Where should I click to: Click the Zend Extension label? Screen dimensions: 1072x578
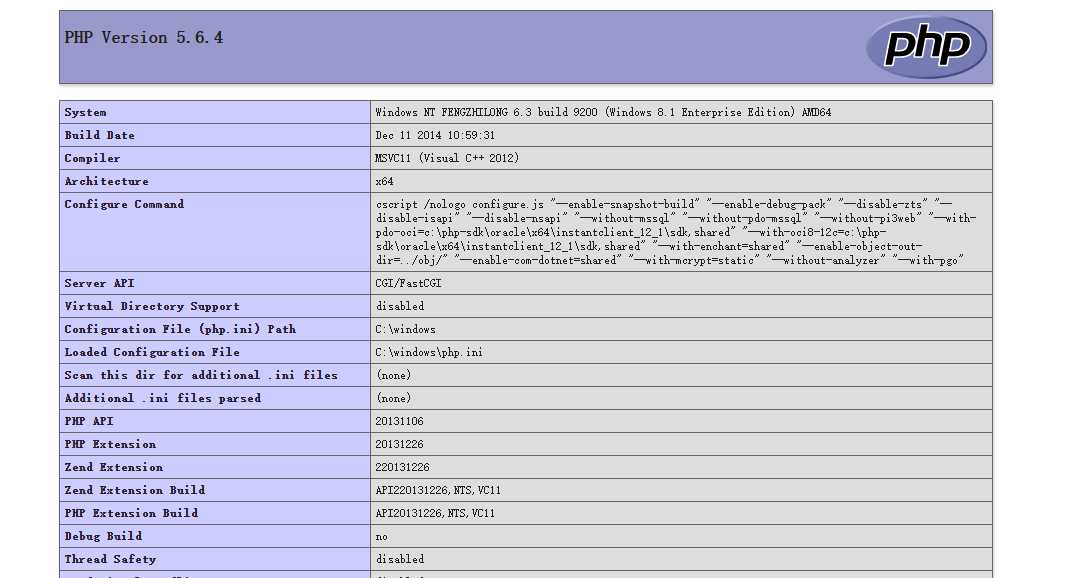(x=113, y=467)
